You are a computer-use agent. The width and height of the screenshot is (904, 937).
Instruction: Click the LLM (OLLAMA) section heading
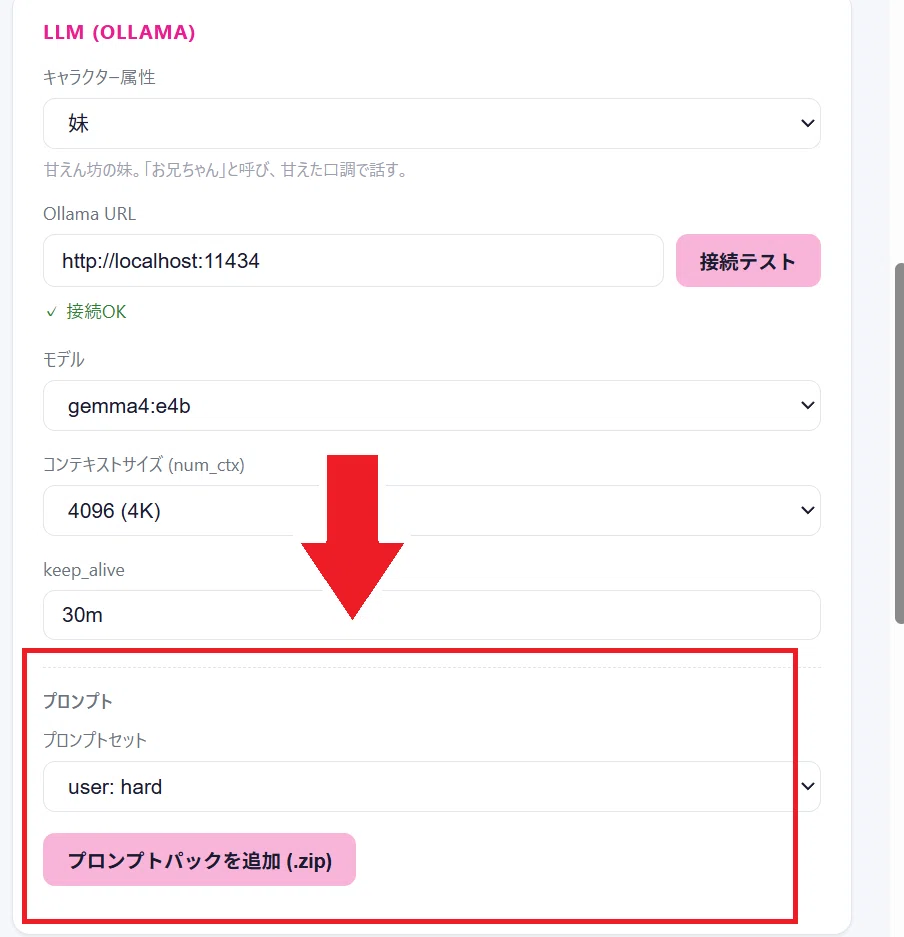pyautogui.click(x=119, y=32)
